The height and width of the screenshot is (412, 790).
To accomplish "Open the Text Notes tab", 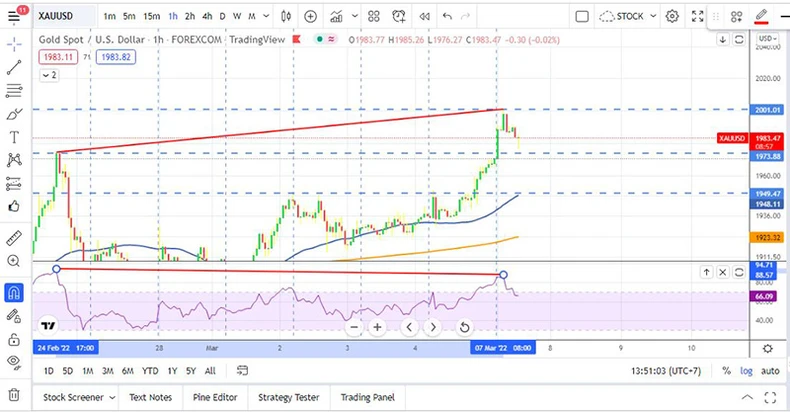I will point(150,397).
